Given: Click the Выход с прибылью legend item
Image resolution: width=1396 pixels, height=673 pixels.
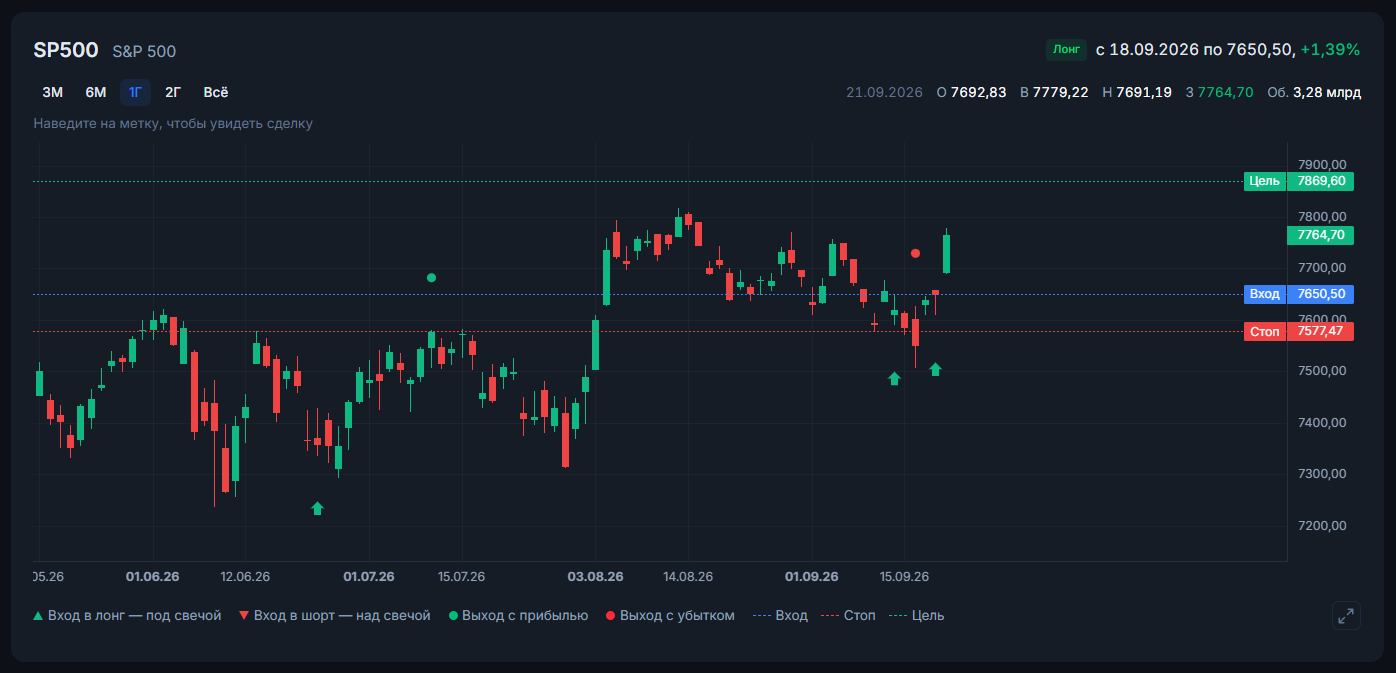Looking at the screenshot, I should click(x=518, y=615).
